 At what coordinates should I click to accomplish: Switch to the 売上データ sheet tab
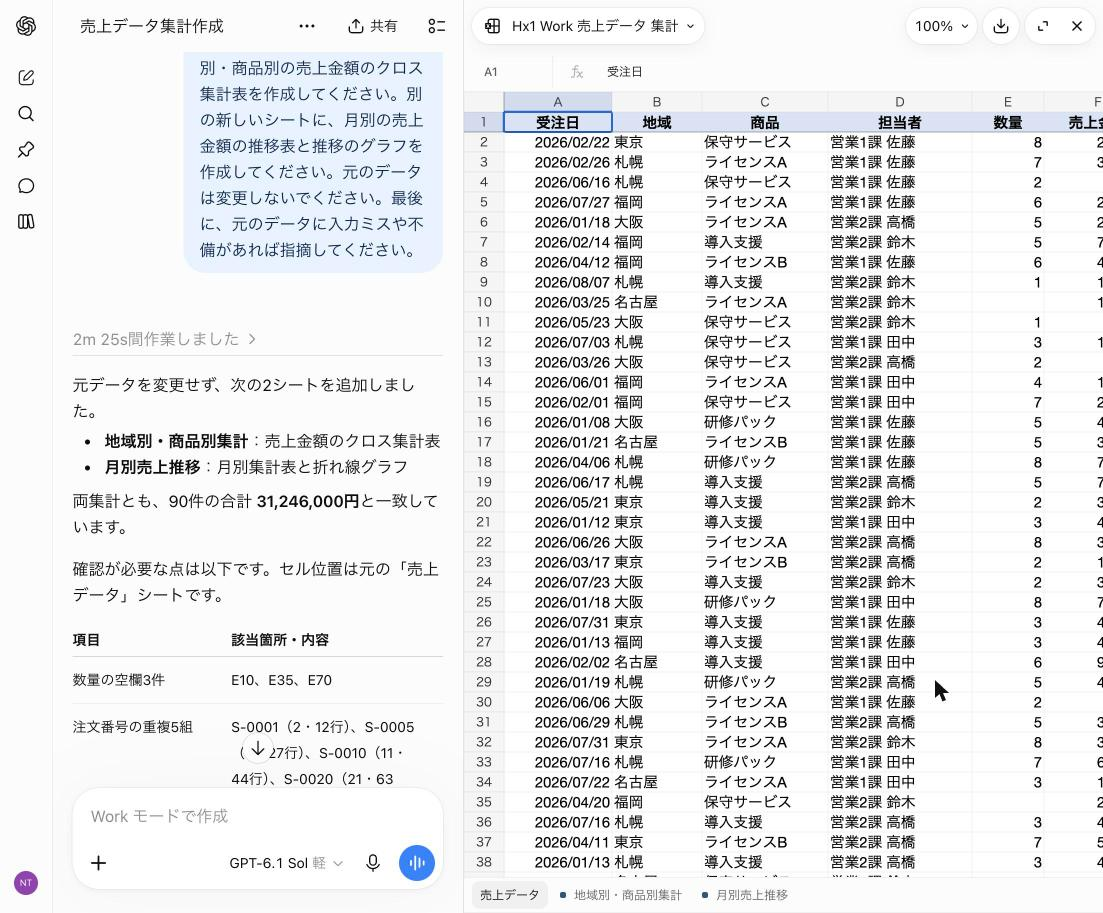click(509, 895)
